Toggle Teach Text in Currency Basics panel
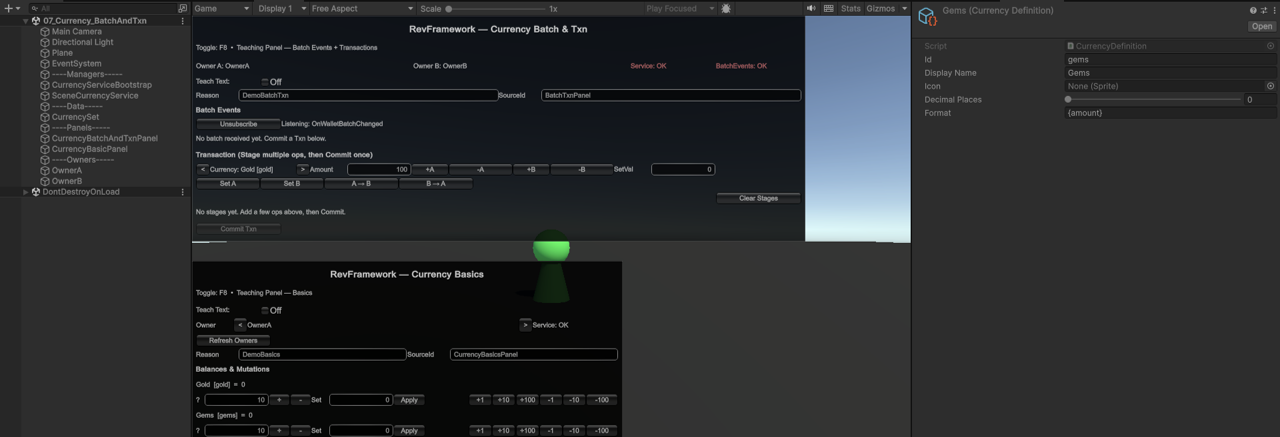Viewport: 1280px width, 437px height. 265,311
